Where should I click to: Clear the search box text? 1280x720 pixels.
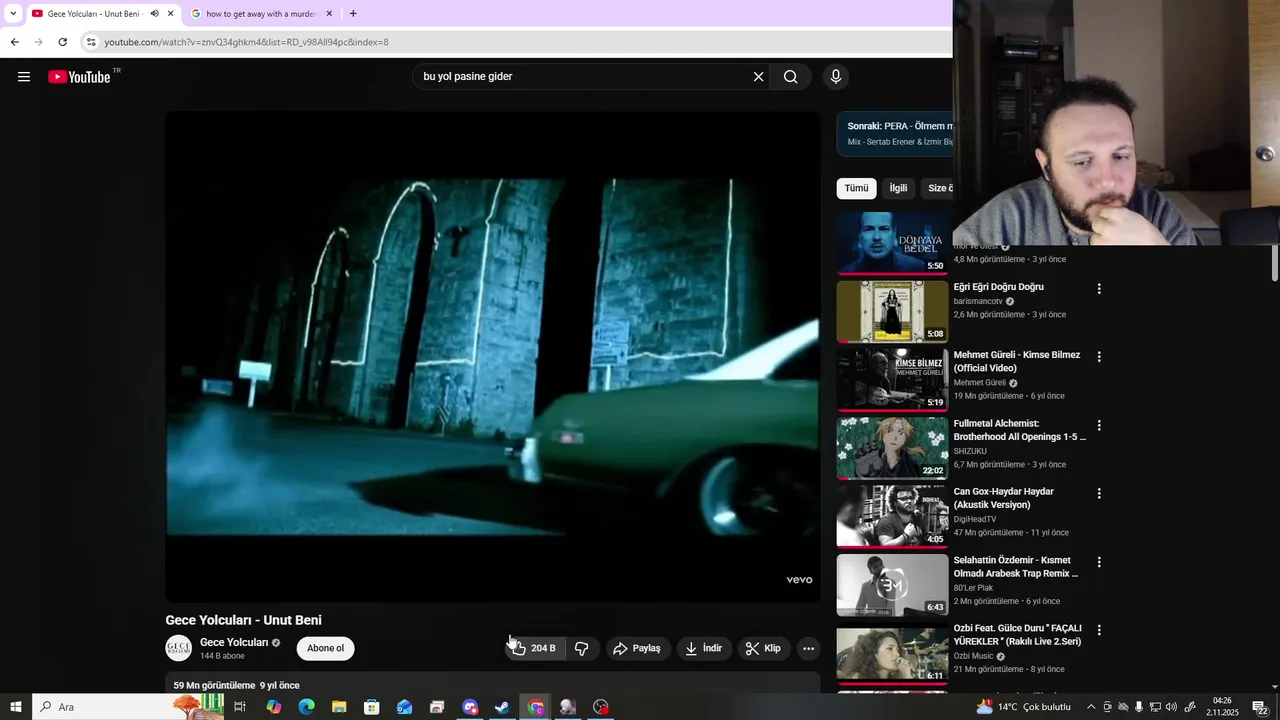tap(758, 77)
